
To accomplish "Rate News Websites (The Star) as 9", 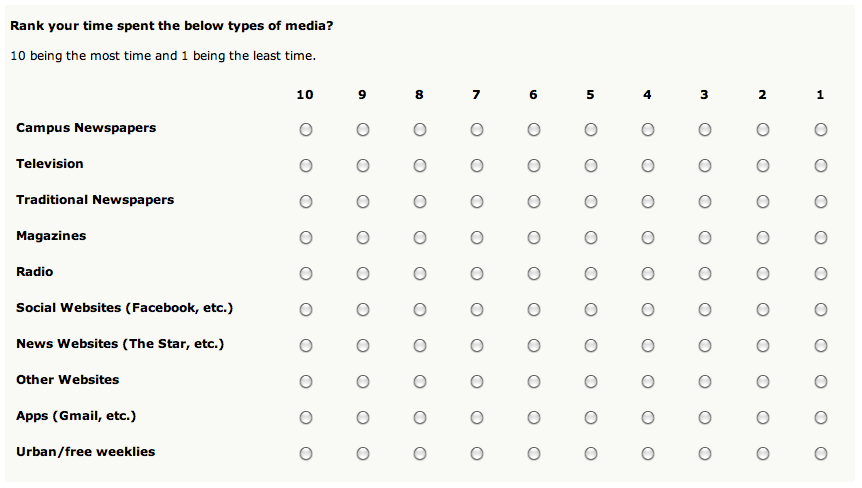I will click(363, 346).
